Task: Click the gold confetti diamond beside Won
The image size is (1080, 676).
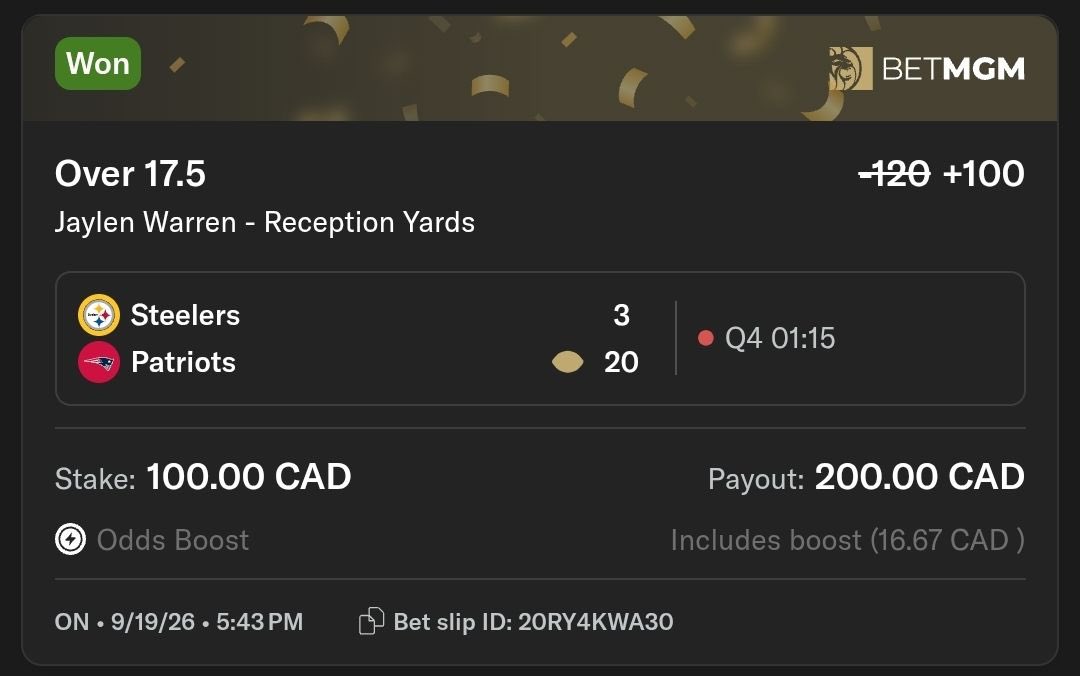Action: [x=177, y=65]
